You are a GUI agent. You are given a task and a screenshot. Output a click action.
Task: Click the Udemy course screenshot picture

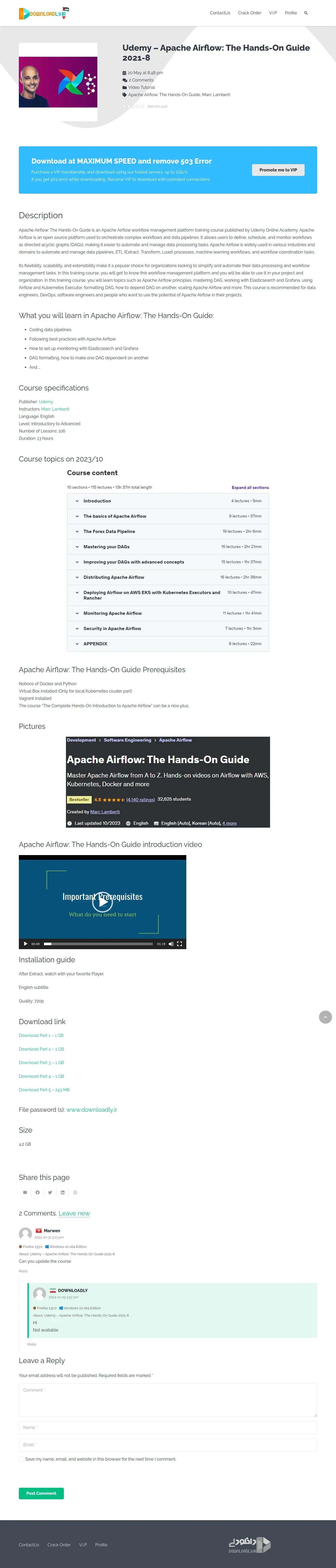[x=168, y=782]
